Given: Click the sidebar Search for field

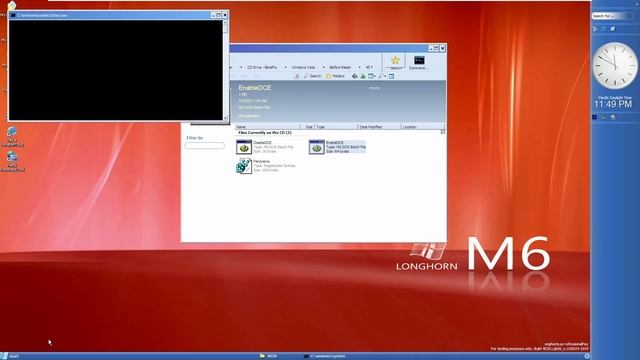Looking at the screenshot, I should (612, 16).
